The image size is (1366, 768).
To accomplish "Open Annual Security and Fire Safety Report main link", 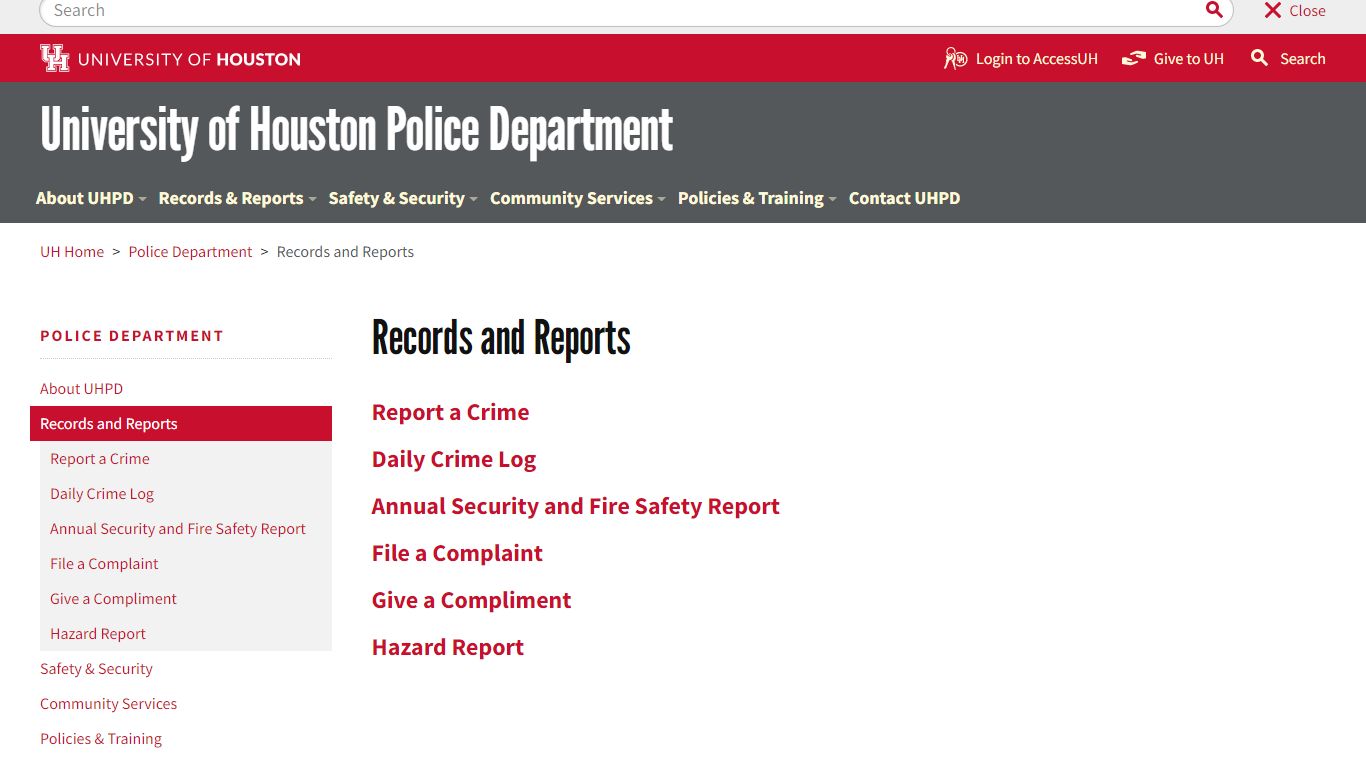I will [x=575, y=506].
